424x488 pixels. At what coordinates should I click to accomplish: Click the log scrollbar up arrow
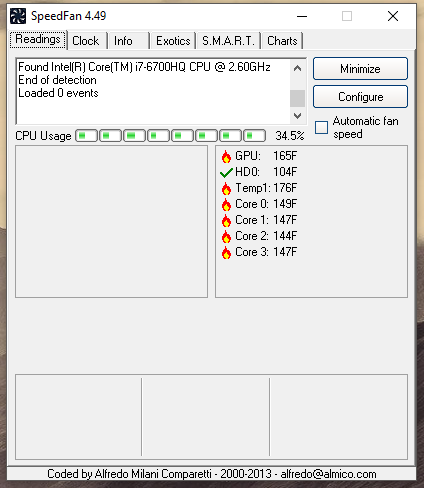297,68
